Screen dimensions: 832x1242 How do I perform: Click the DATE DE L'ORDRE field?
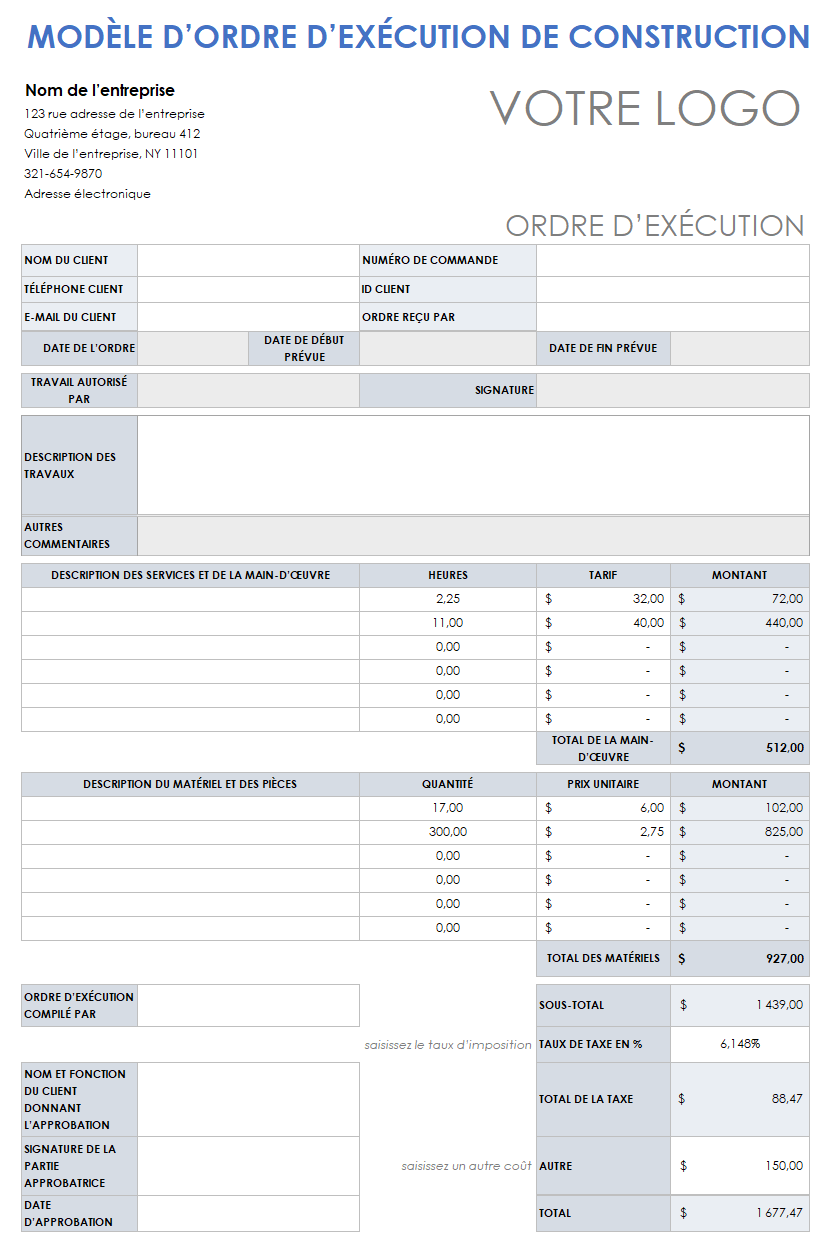tap(192, 348)
